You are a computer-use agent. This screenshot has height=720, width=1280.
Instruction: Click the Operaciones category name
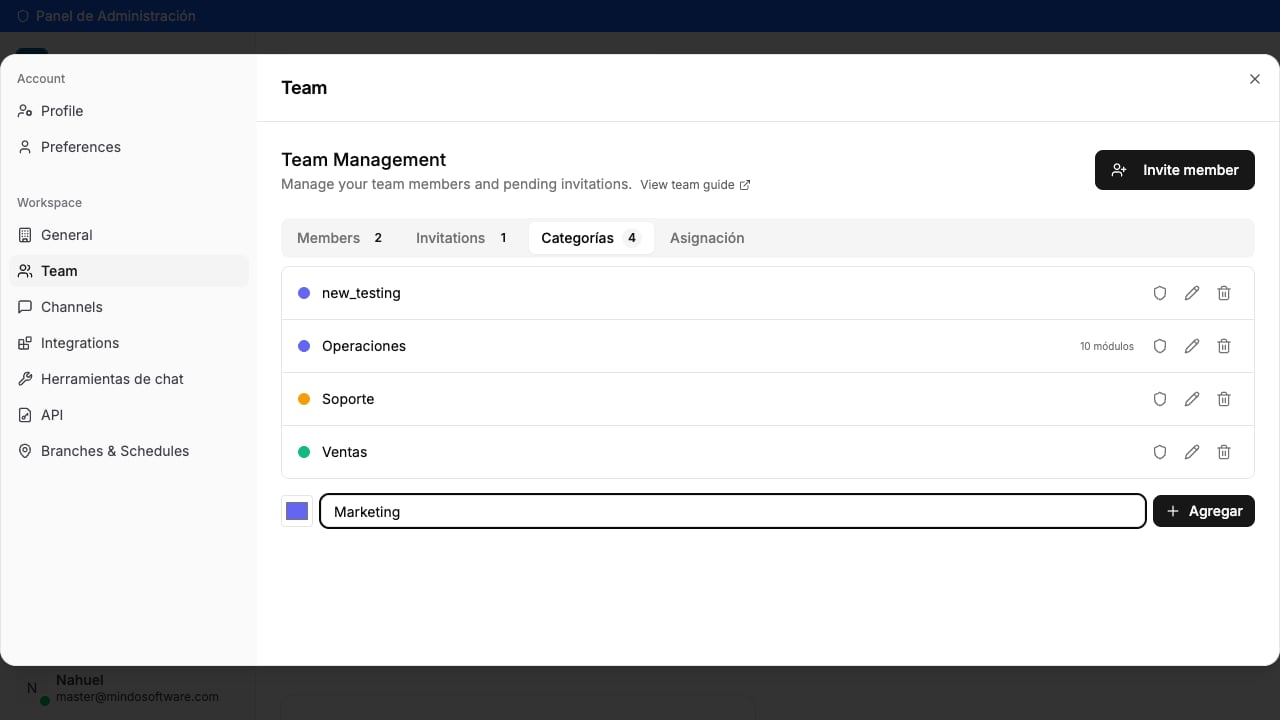click(364, 346)
